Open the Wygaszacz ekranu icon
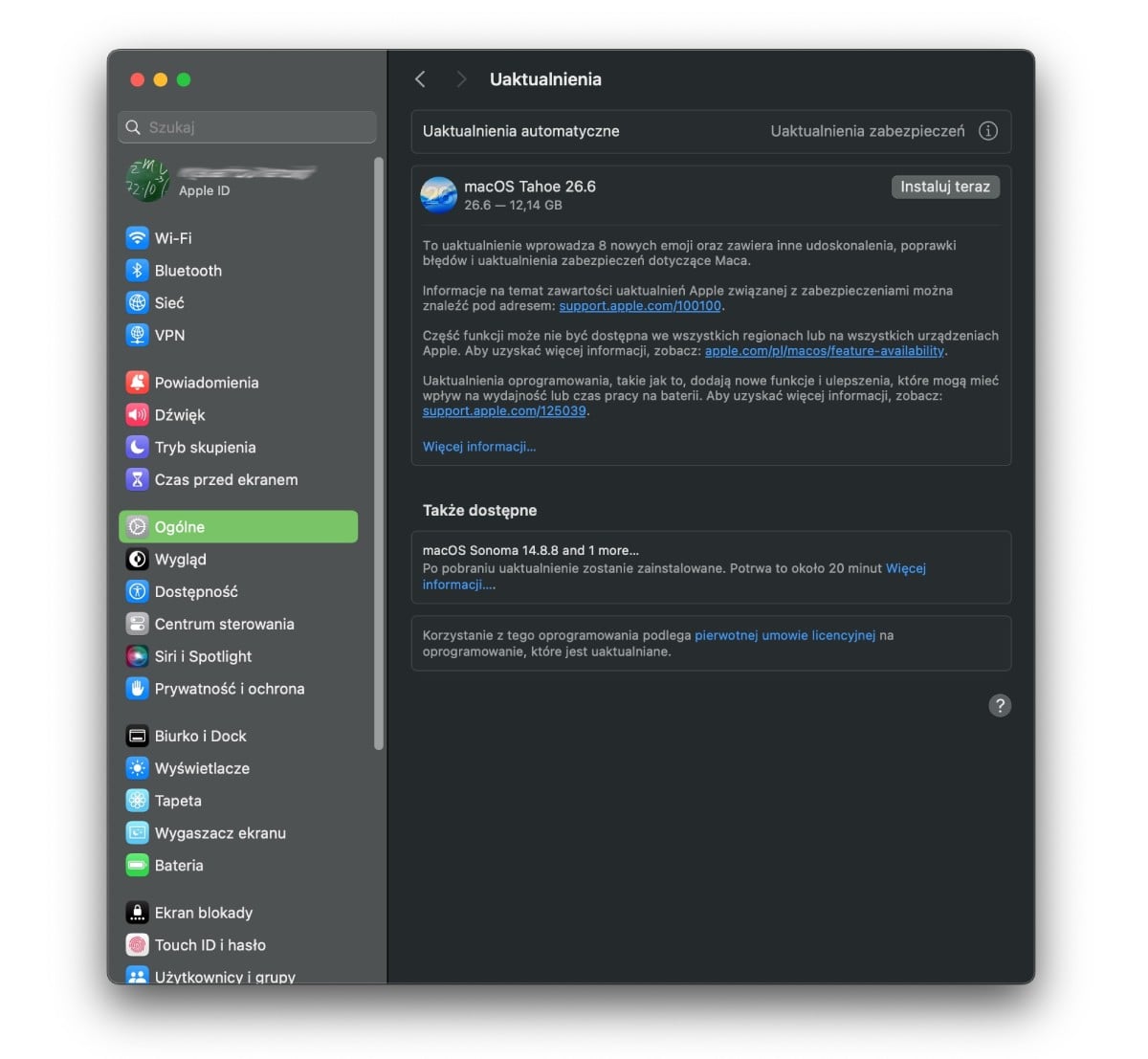Screen dimensions: 1148x1059 pos(137,833)
